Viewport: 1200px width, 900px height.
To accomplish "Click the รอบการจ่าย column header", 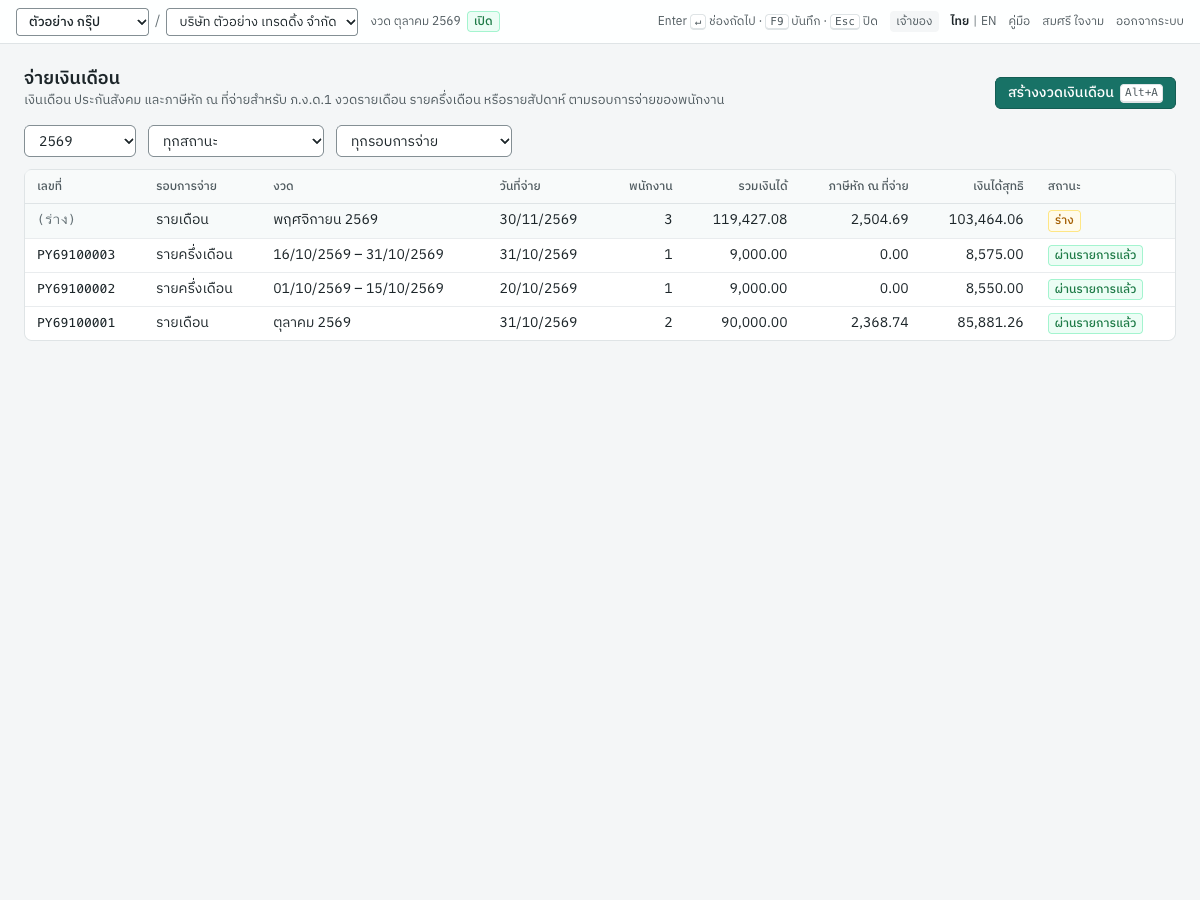I will pos(186,187).
